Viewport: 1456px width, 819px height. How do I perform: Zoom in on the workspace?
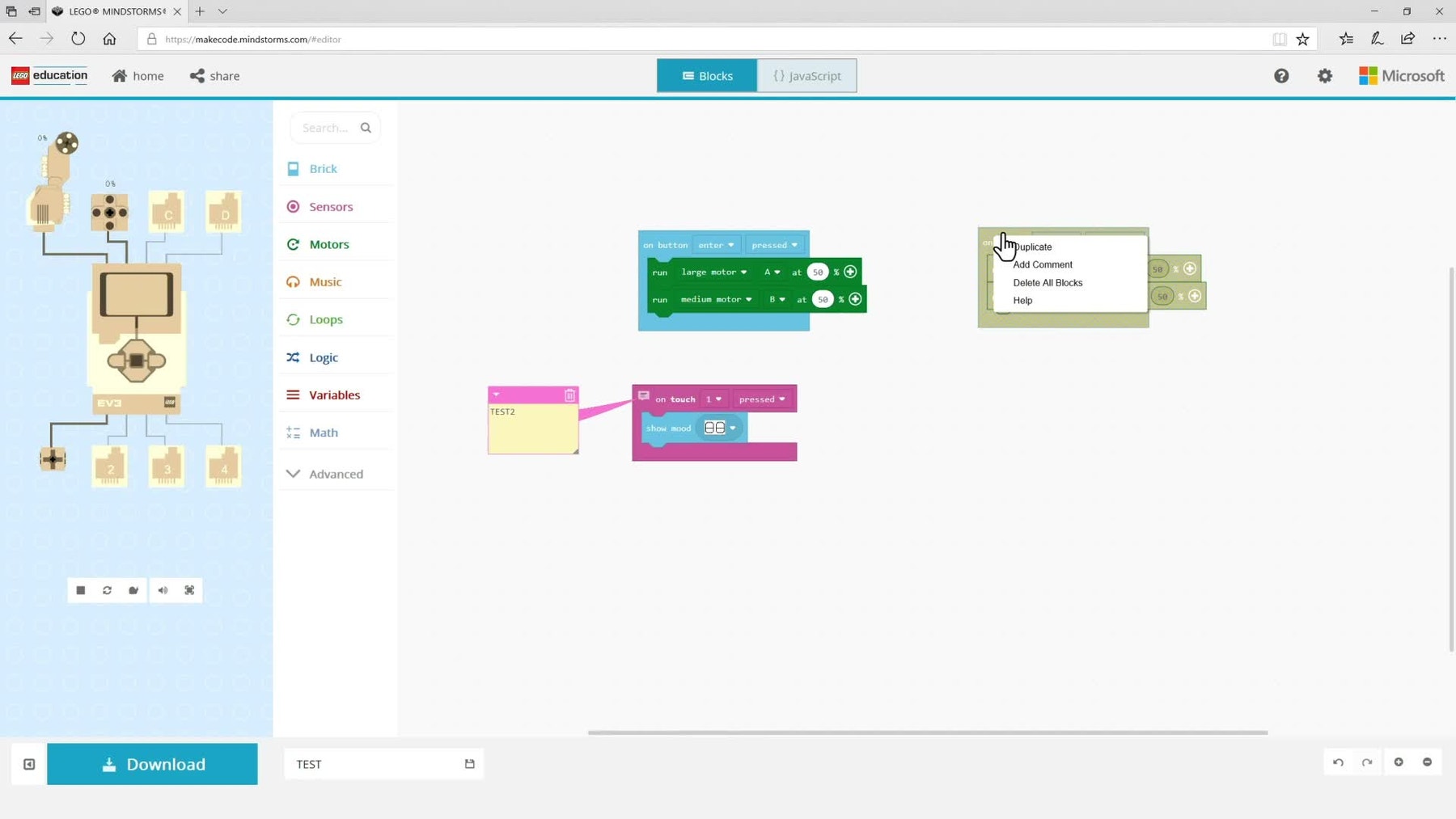point(1399,762)
